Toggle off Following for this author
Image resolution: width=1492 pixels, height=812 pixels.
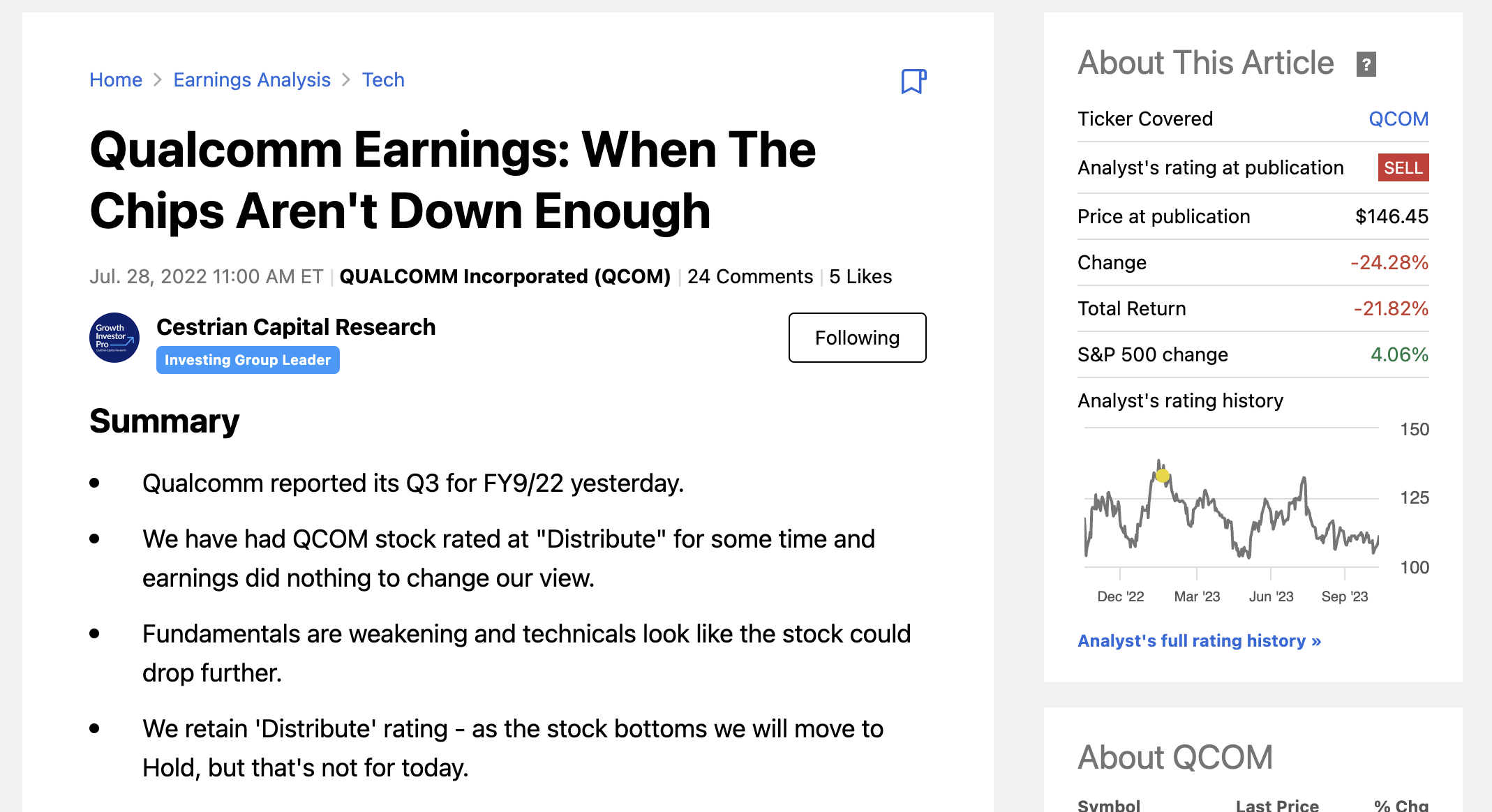coord(857,338)
